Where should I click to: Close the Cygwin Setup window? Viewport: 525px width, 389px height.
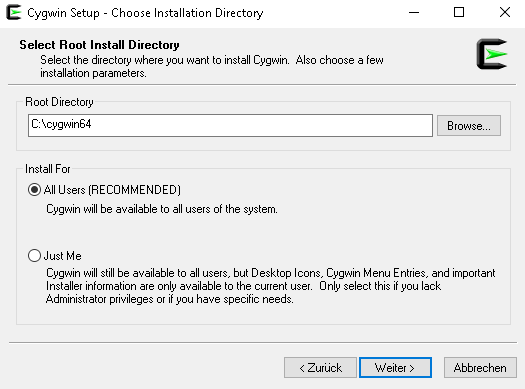pyautogui.click(x=504, y=13)
